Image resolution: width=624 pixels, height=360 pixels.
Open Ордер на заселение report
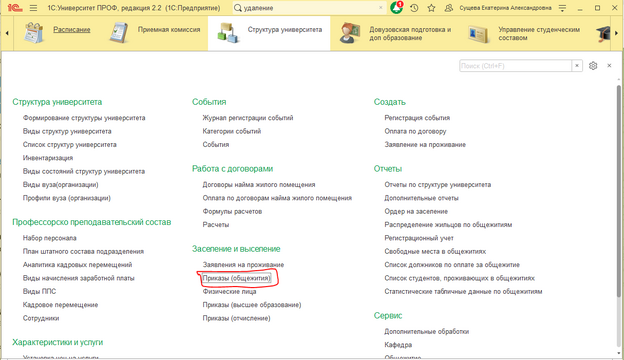(416, 211)
